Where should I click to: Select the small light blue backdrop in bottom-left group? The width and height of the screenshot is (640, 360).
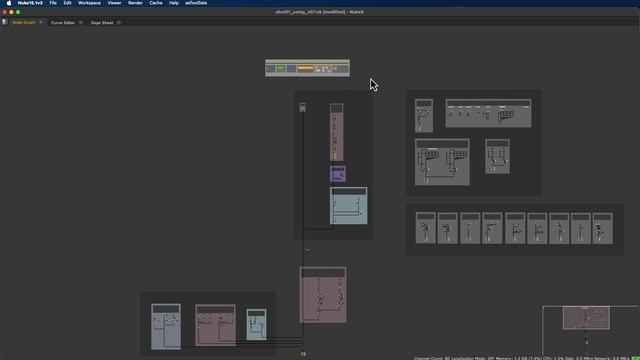tap(256, 324)
